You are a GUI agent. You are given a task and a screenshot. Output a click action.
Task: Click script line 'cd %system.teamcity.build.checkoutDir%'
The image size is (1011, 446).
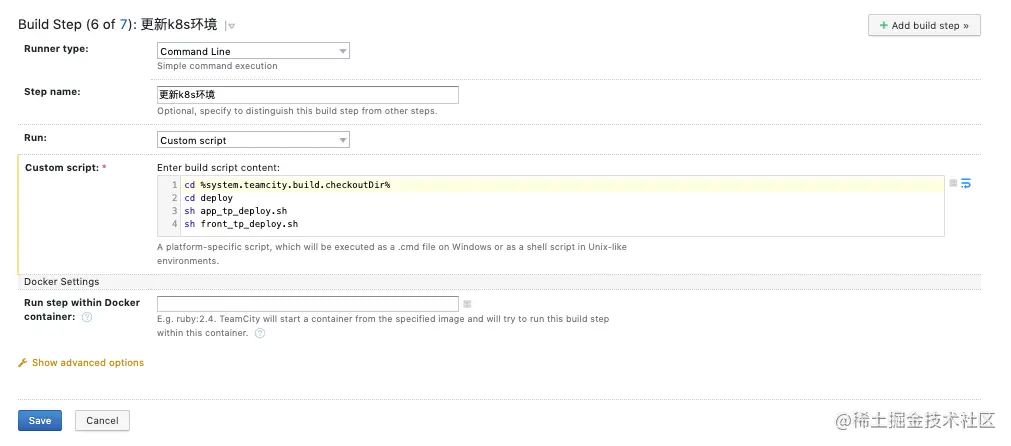pos(288,185)
